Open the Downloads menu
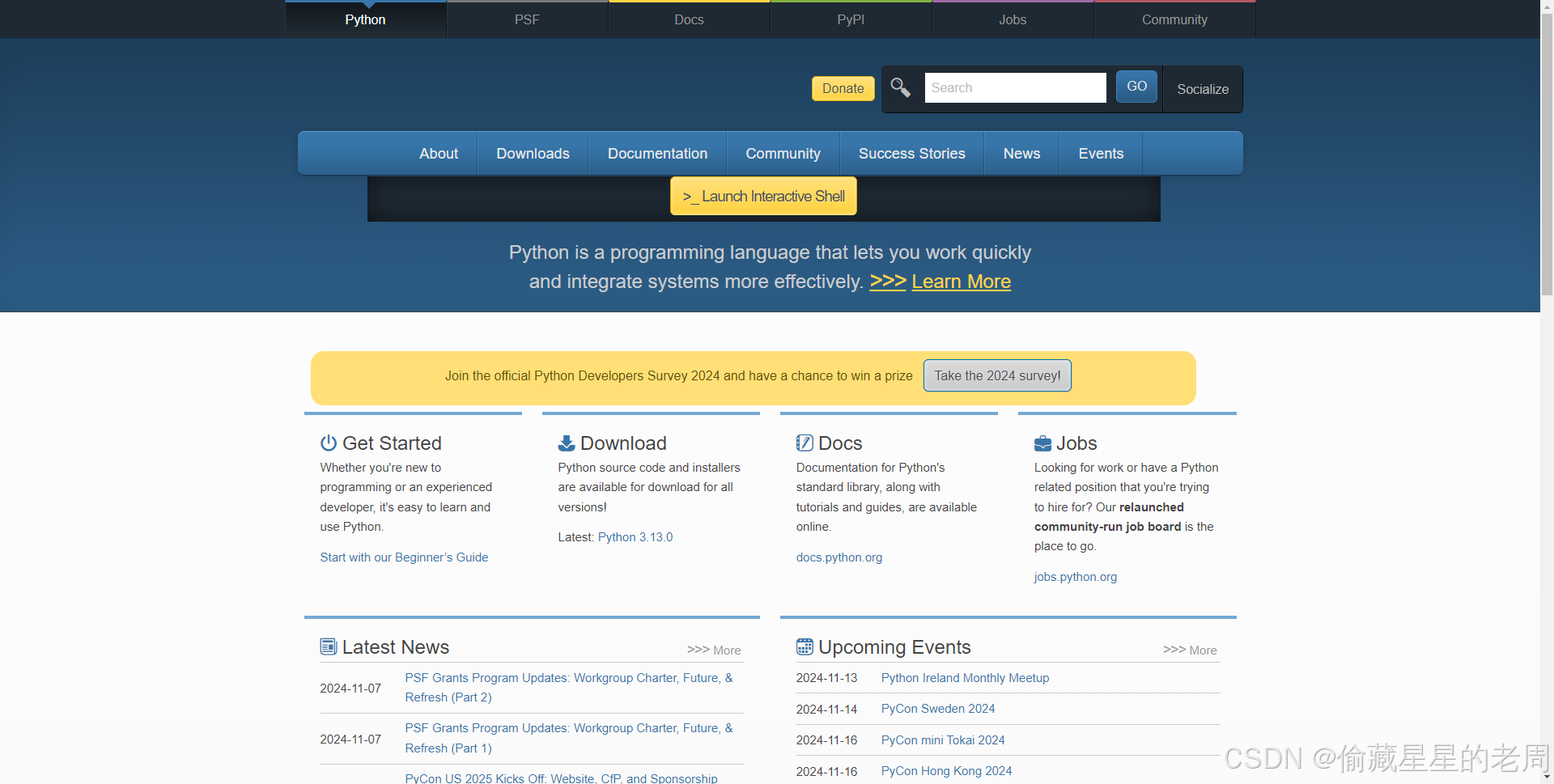 (533, 153)
